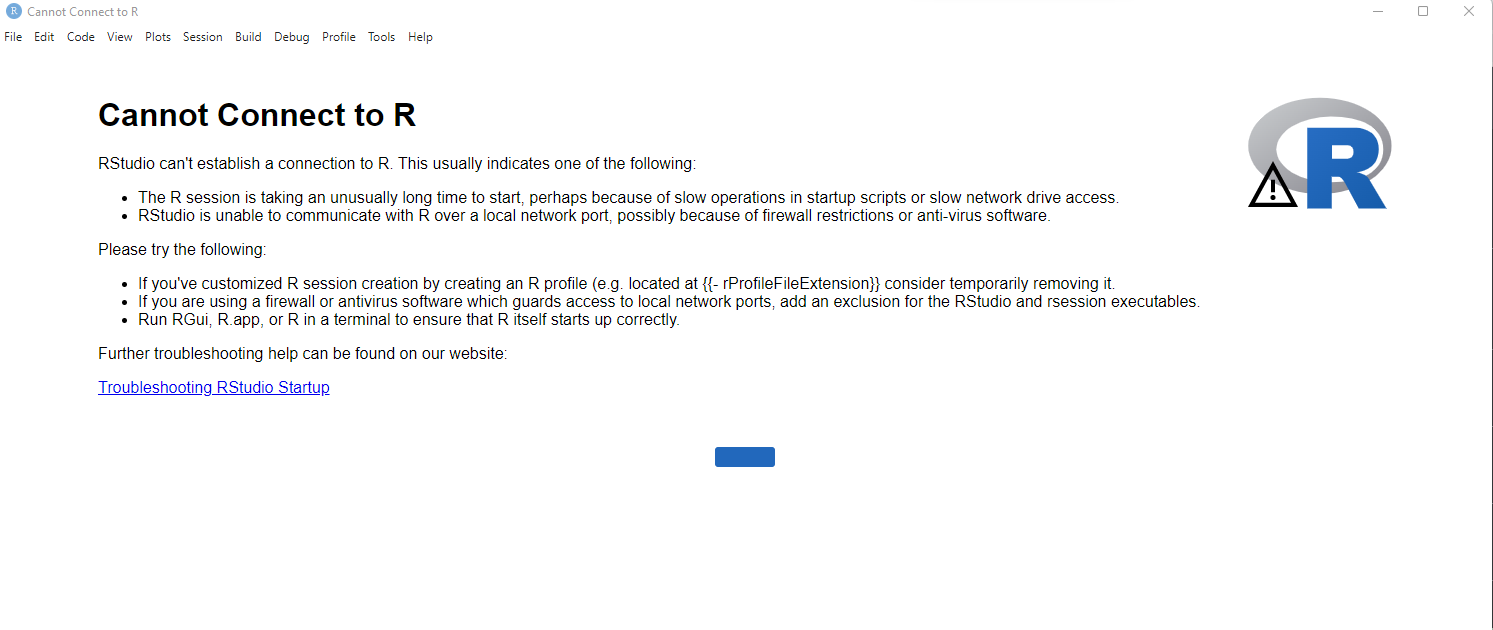This screenshot has width=1493, height=630.
Task: Open the Edit menu
Action: click(44, 36)
